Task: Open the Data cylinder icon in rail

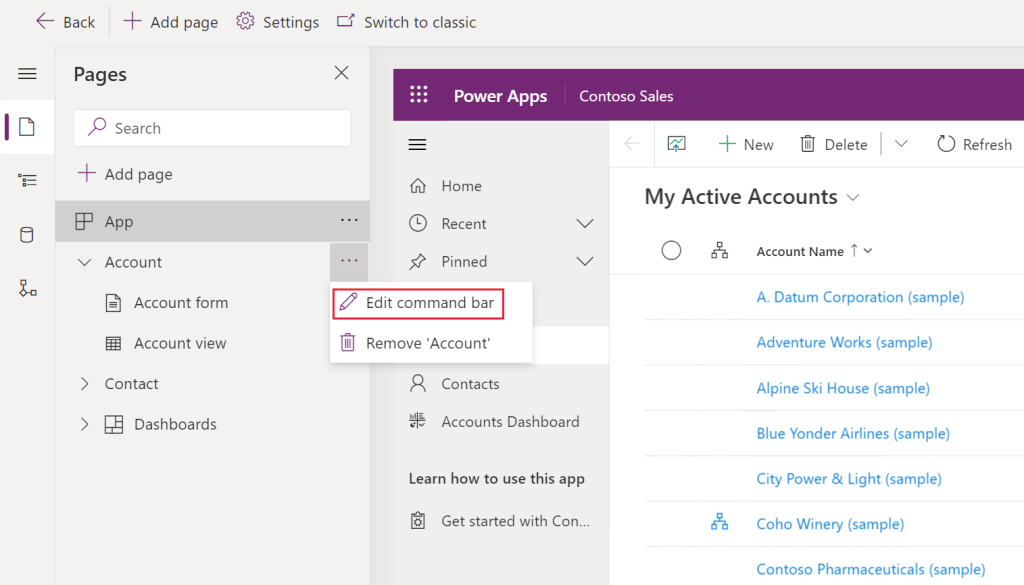Action: 27,235
